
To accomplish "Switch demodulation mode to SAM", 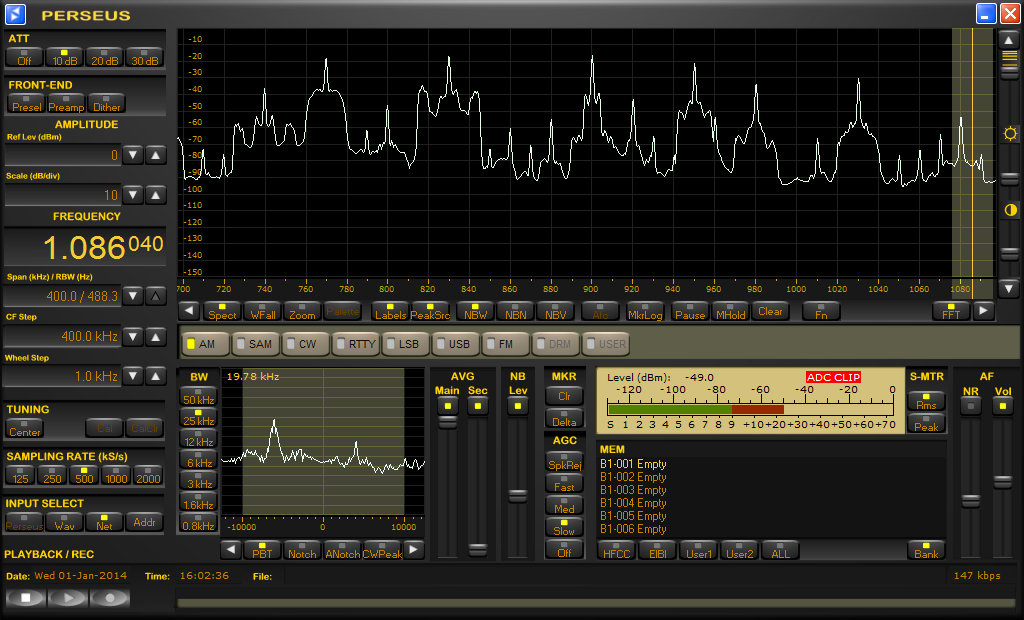I will point(255,344).
